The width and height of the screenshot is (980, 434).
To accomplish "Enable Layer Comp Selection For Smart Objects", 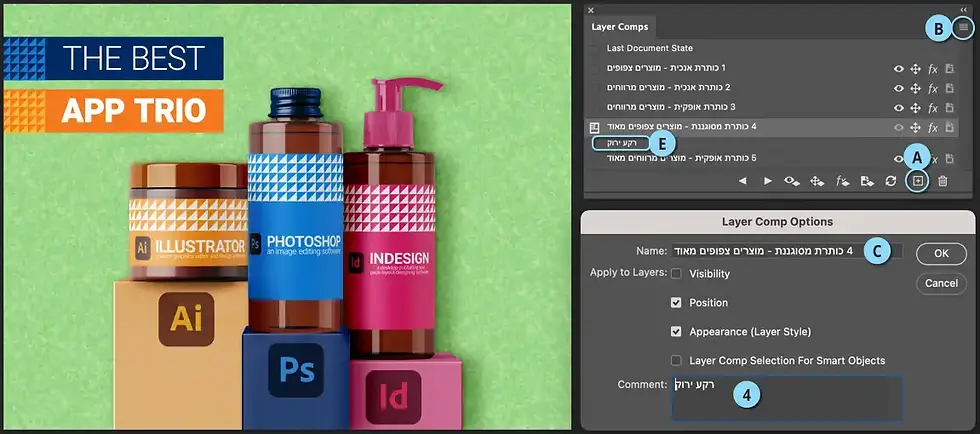I will [676, 361].
